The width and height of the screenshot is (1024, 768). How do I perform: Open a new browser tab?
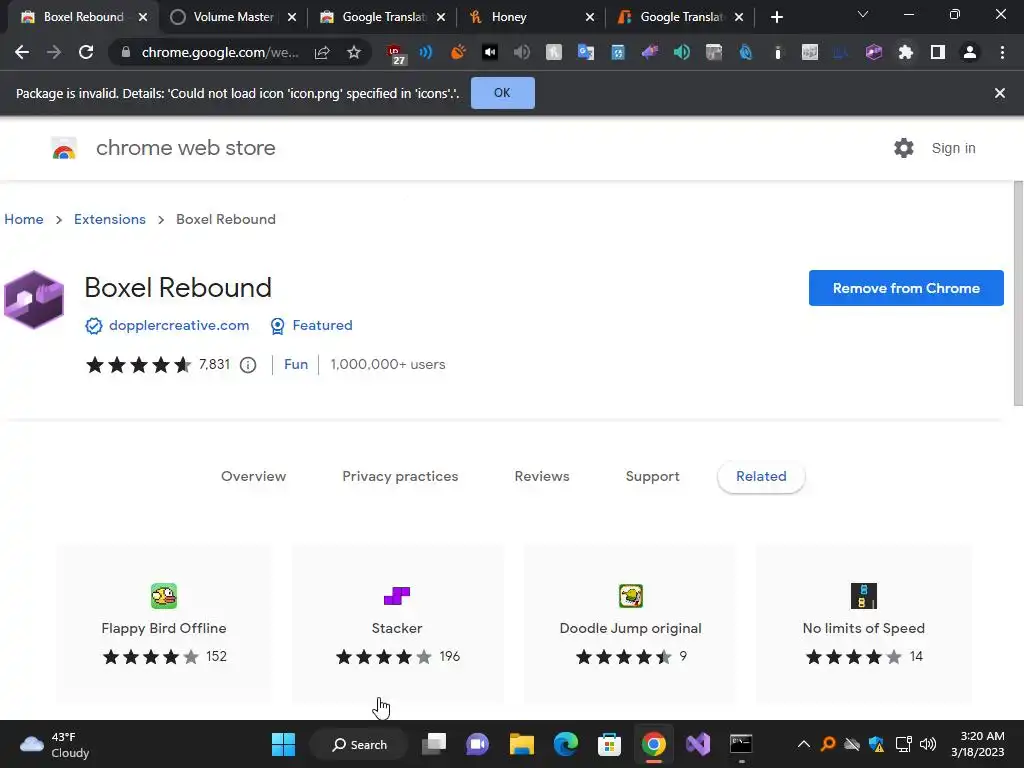pyautogui.click(x=776, y=17)
